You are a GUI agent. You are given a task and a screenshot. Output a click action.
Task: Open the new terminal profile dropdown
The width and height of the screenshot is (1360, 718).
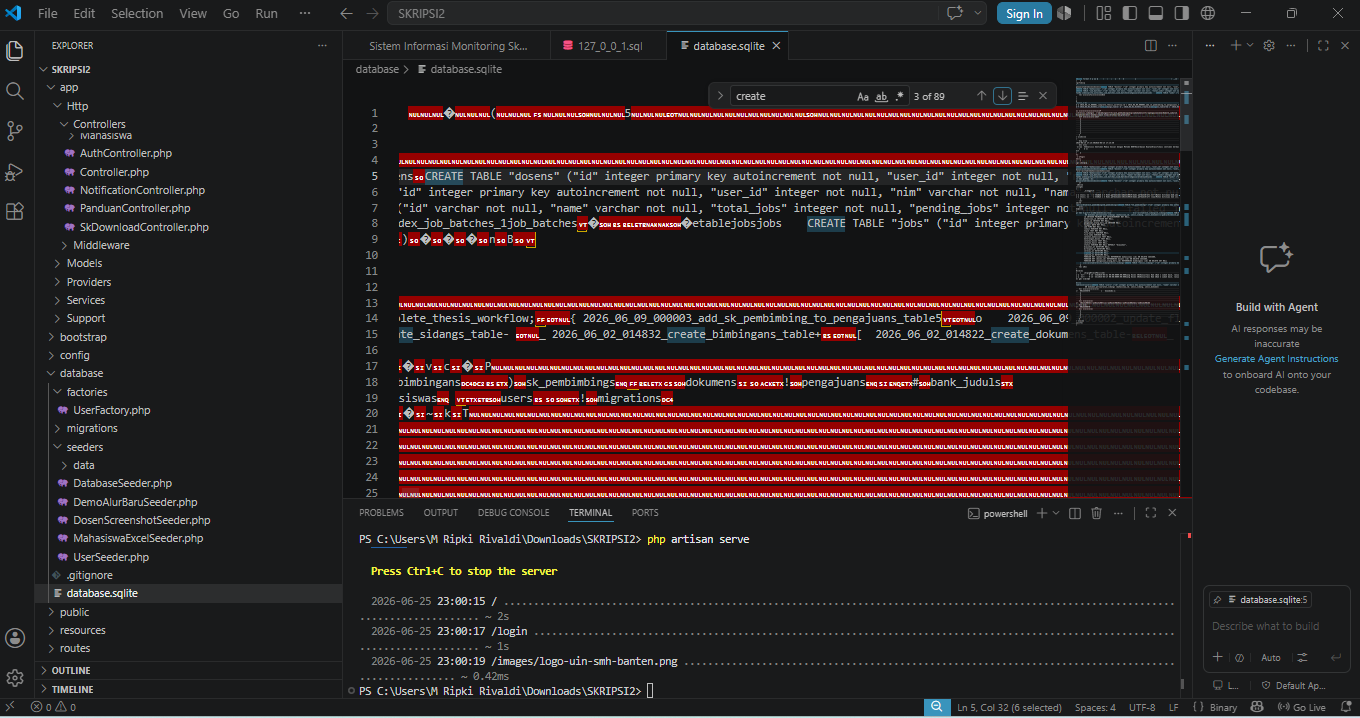(x=1056, y=513)
